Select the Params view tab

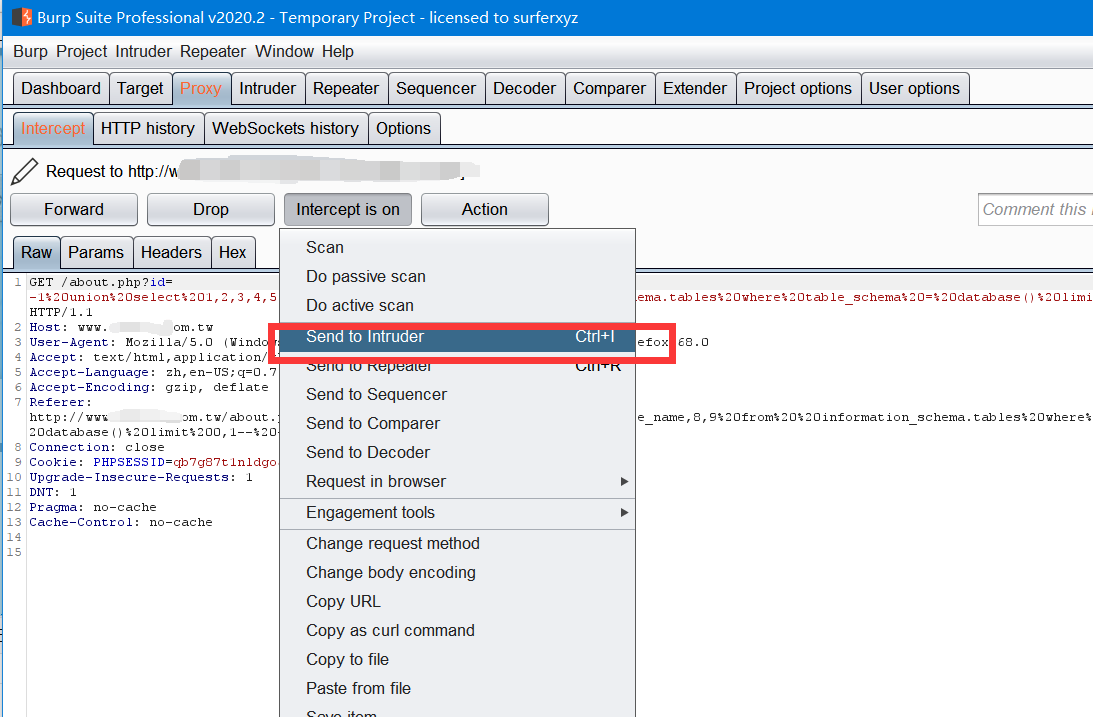click(x=96, y=252)
